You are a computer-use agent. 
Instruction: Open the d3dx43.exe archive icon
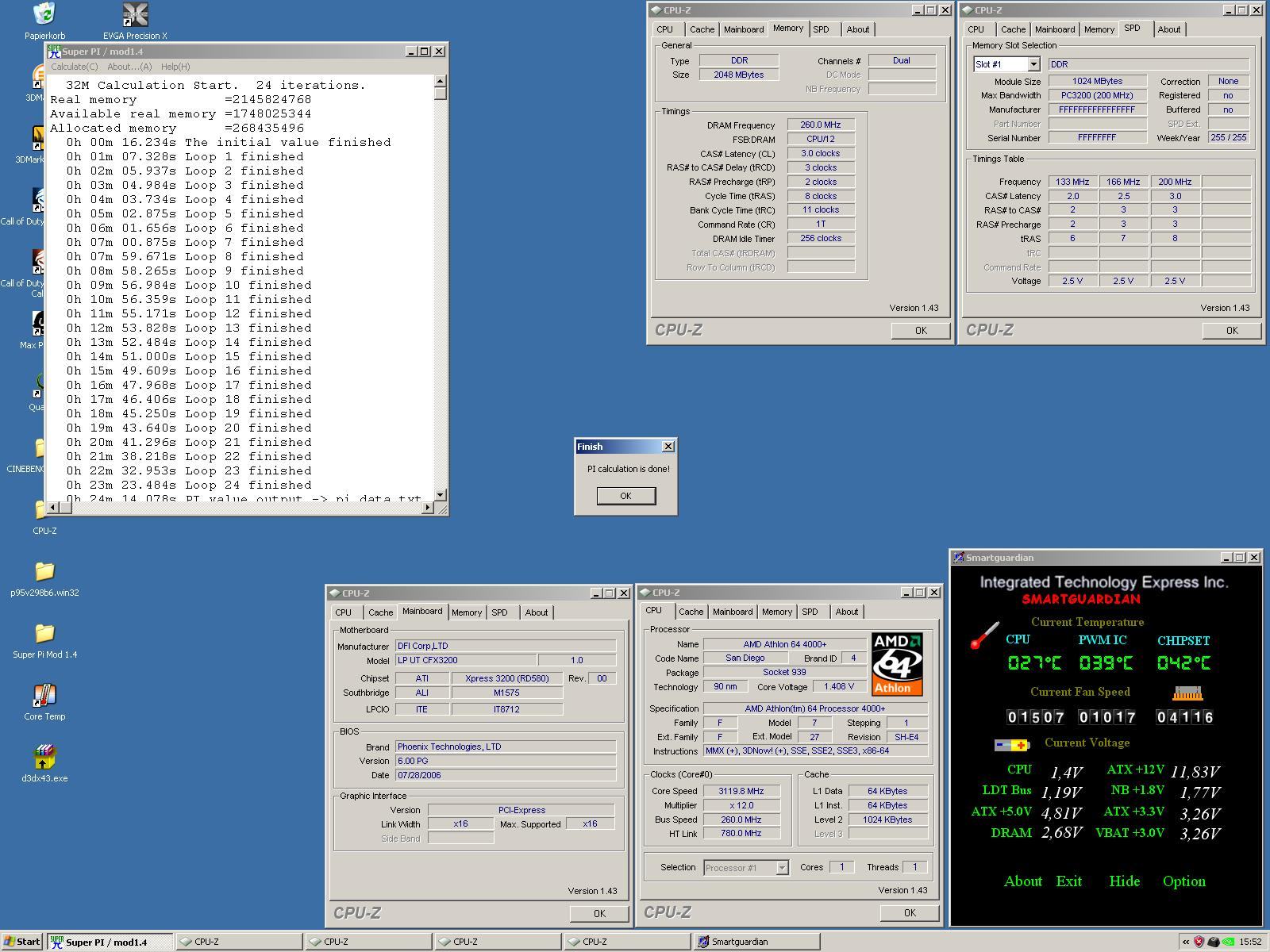pyautogui.click(x=44, y=758)
